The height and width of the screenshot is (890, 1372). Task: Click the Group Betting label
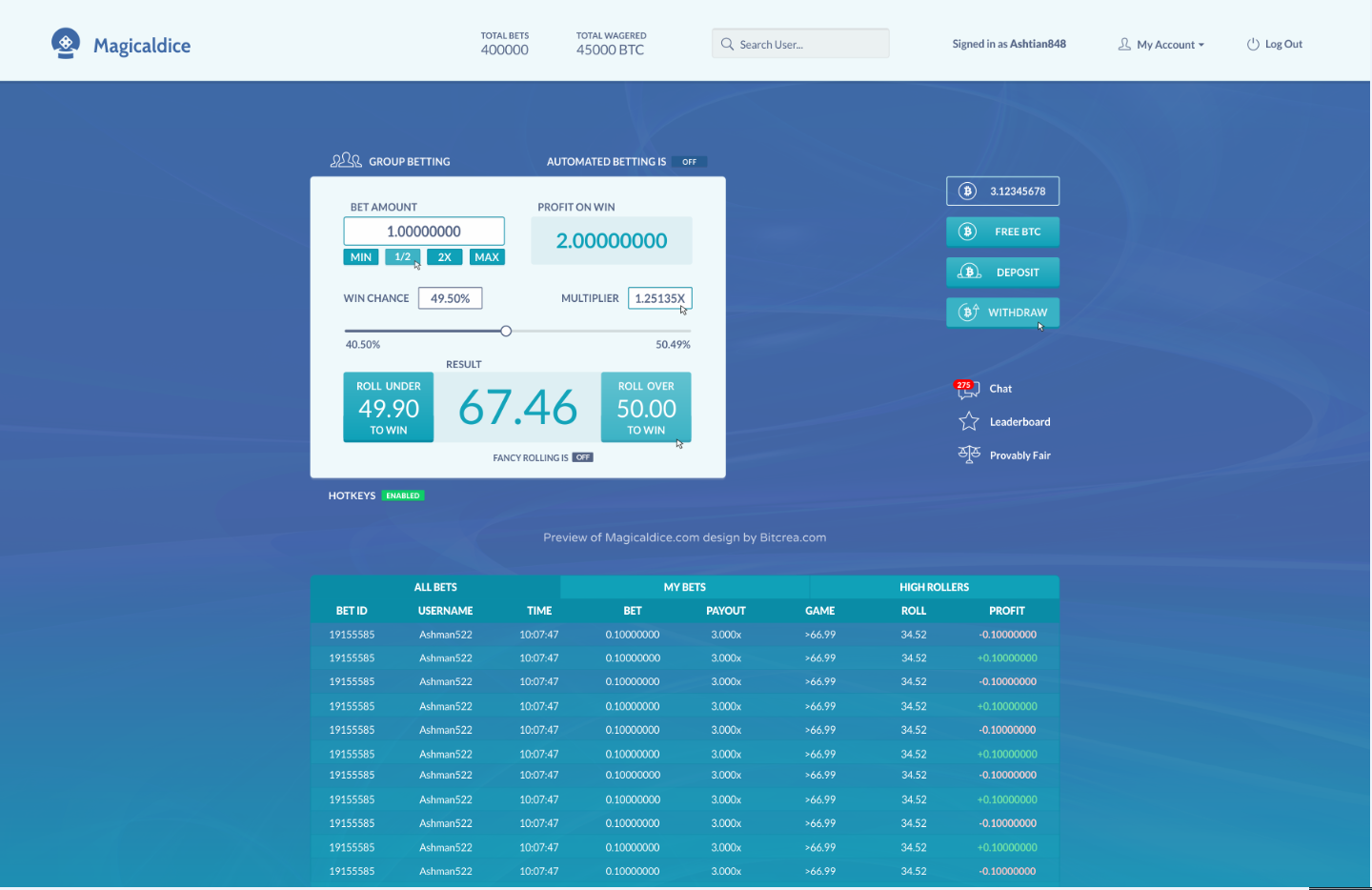click(x=410, y=162)
